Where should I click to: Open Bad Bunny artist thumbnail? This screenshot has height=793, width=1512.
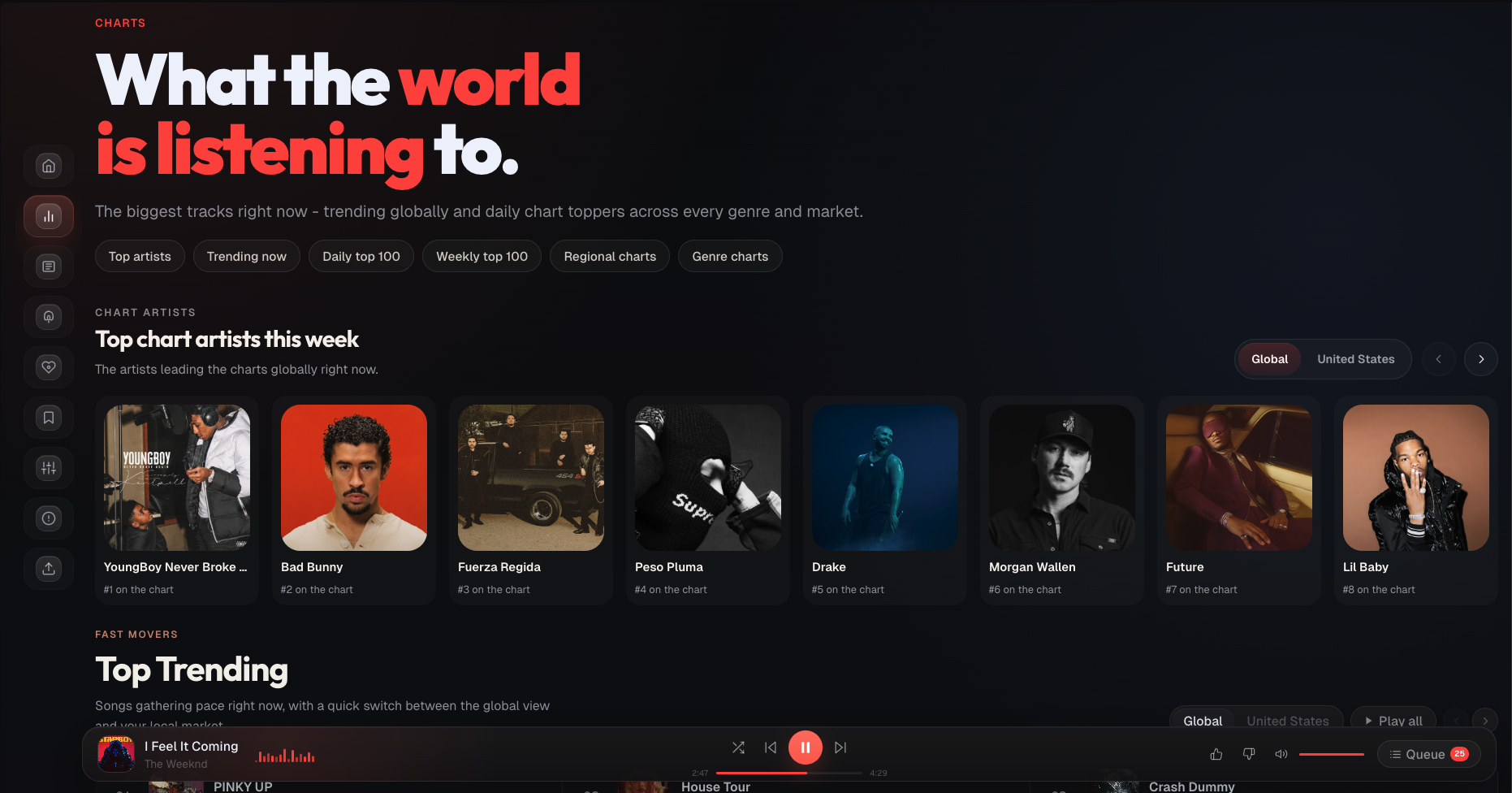(354, 478)
